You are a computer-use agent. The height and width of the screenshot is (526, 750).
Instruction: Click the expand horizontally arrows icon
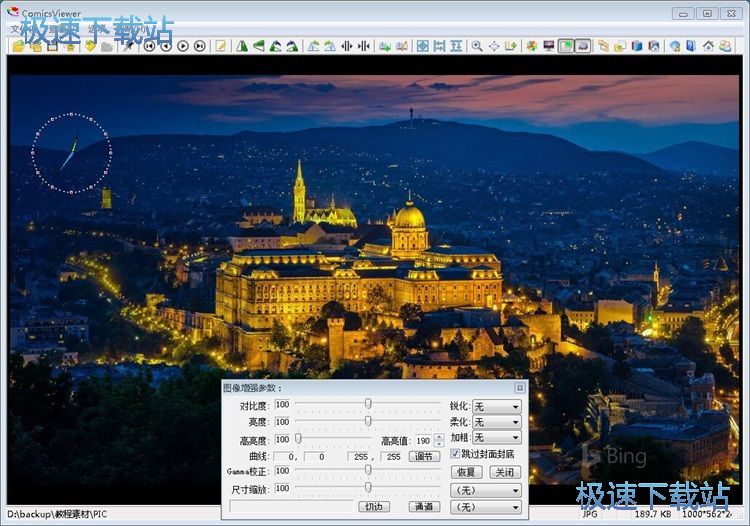point(347,46)
